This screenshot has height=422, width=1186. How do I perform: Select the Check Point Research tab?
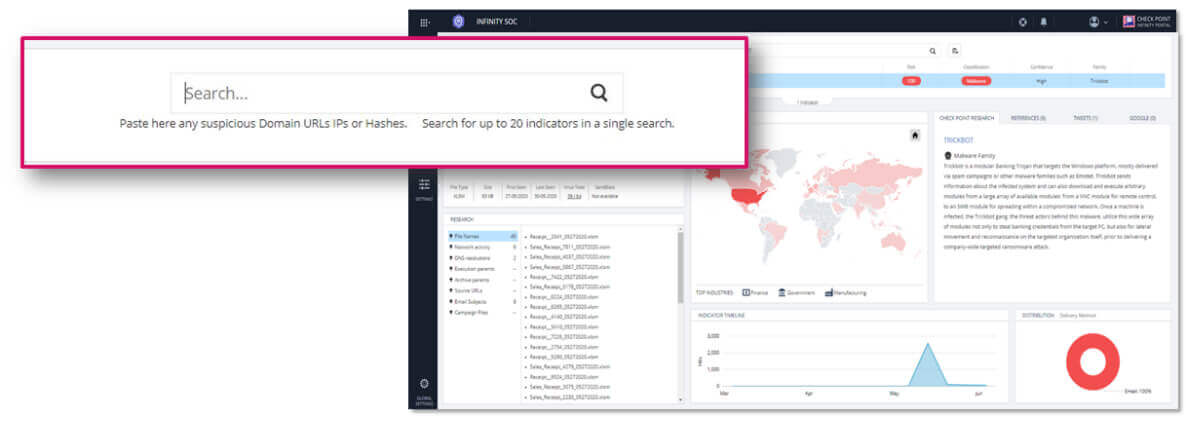coord(967,118)
